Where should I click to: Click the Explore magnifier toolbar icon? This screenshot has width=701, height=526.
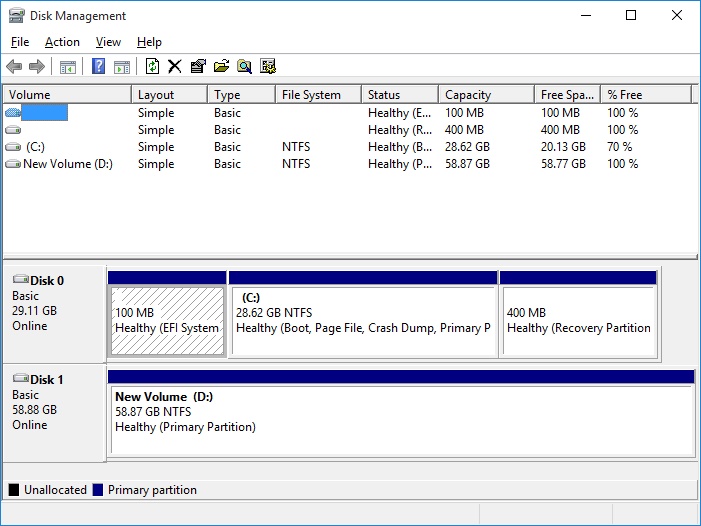[244, 67]
